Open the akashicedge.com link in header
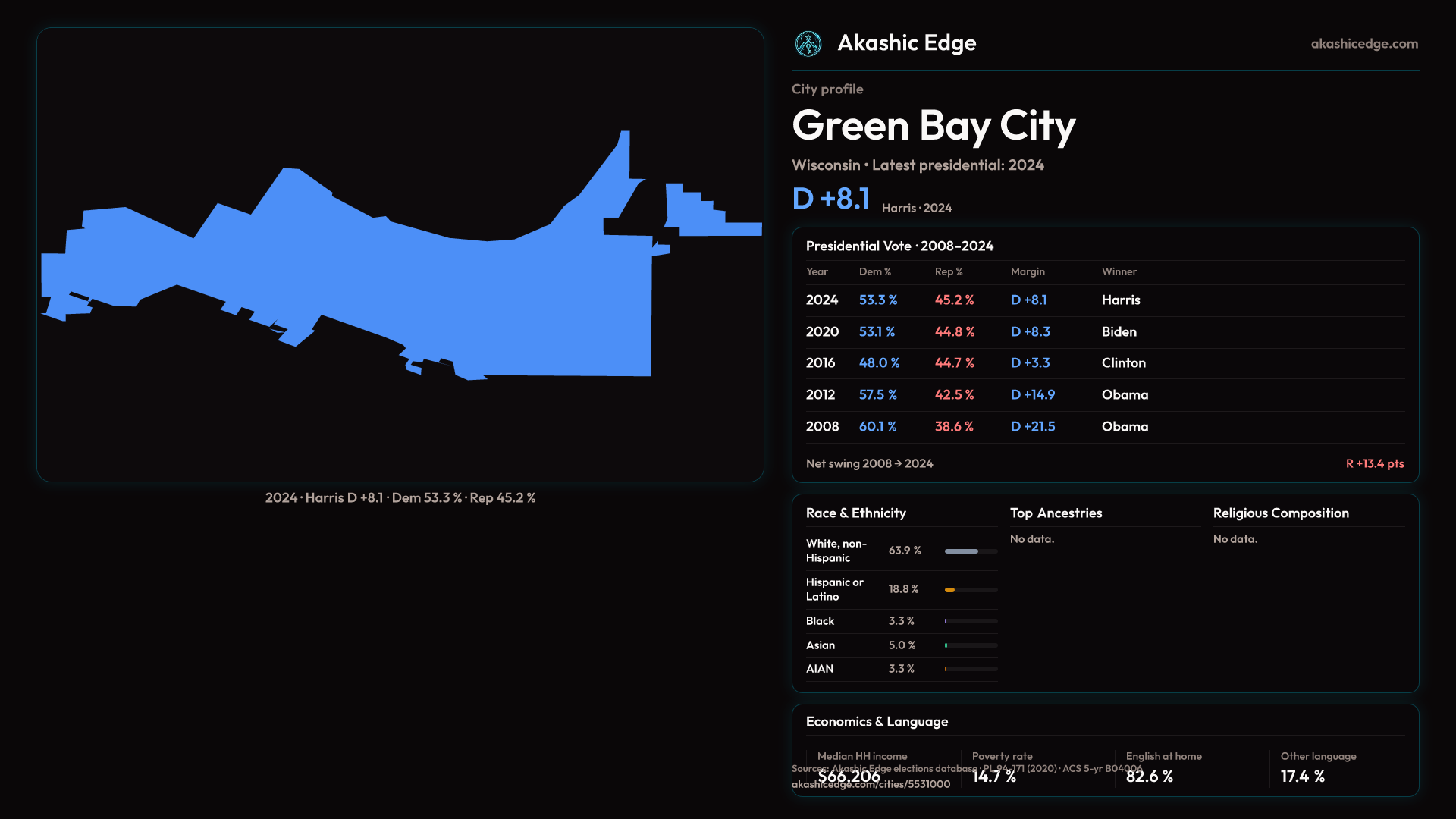Screen dimensions: 1456x819 coord(1363,44)
